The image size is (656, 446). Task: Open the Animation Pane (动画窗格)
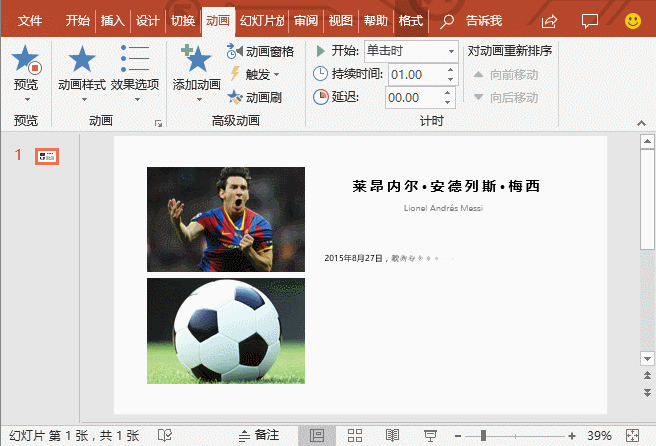261,51
